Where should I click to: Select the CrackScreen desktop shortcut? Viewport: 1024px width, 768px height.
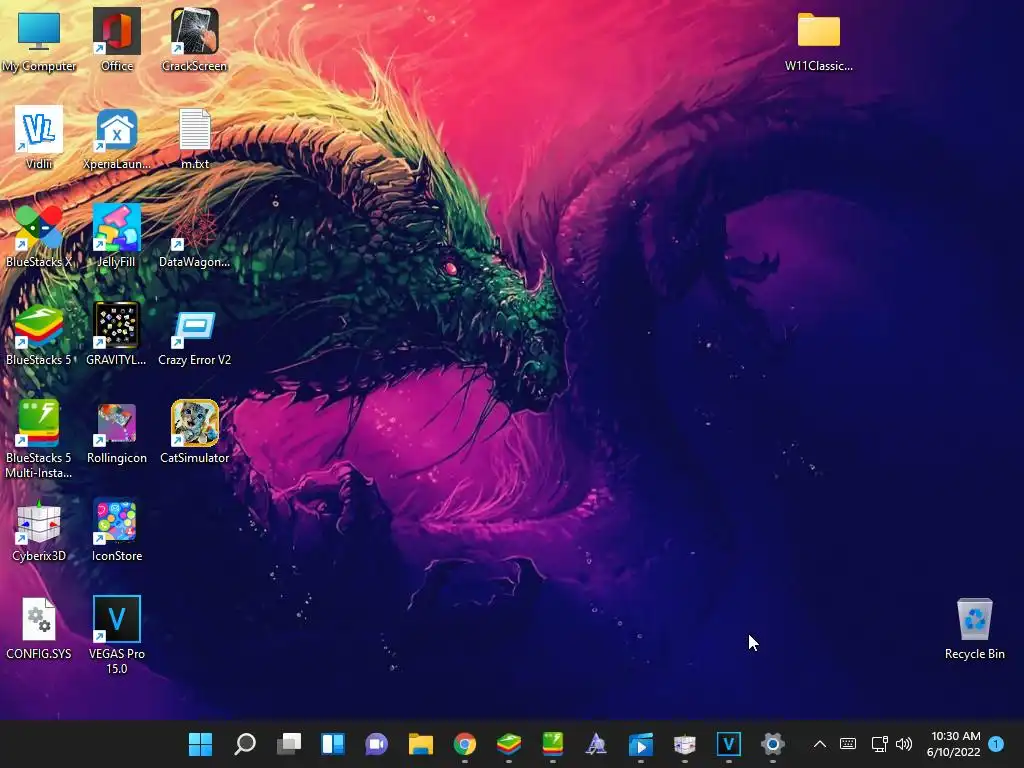194,40
